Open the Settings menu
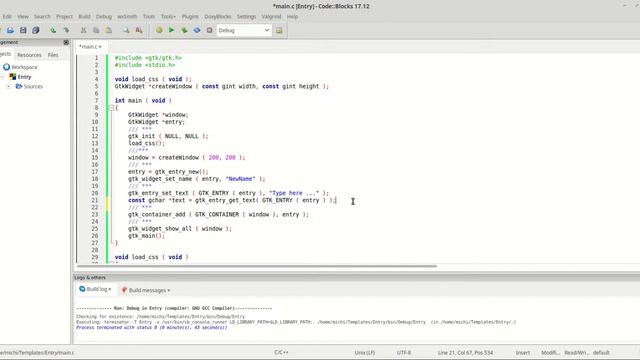 click(246, 16)
